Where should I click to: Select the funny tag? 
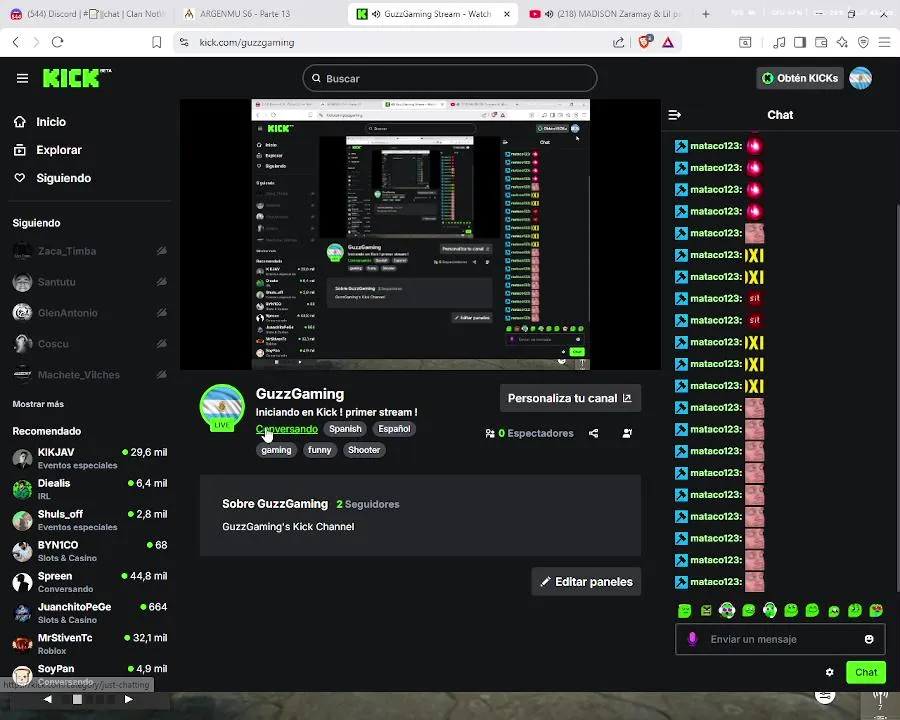[319, 450]
